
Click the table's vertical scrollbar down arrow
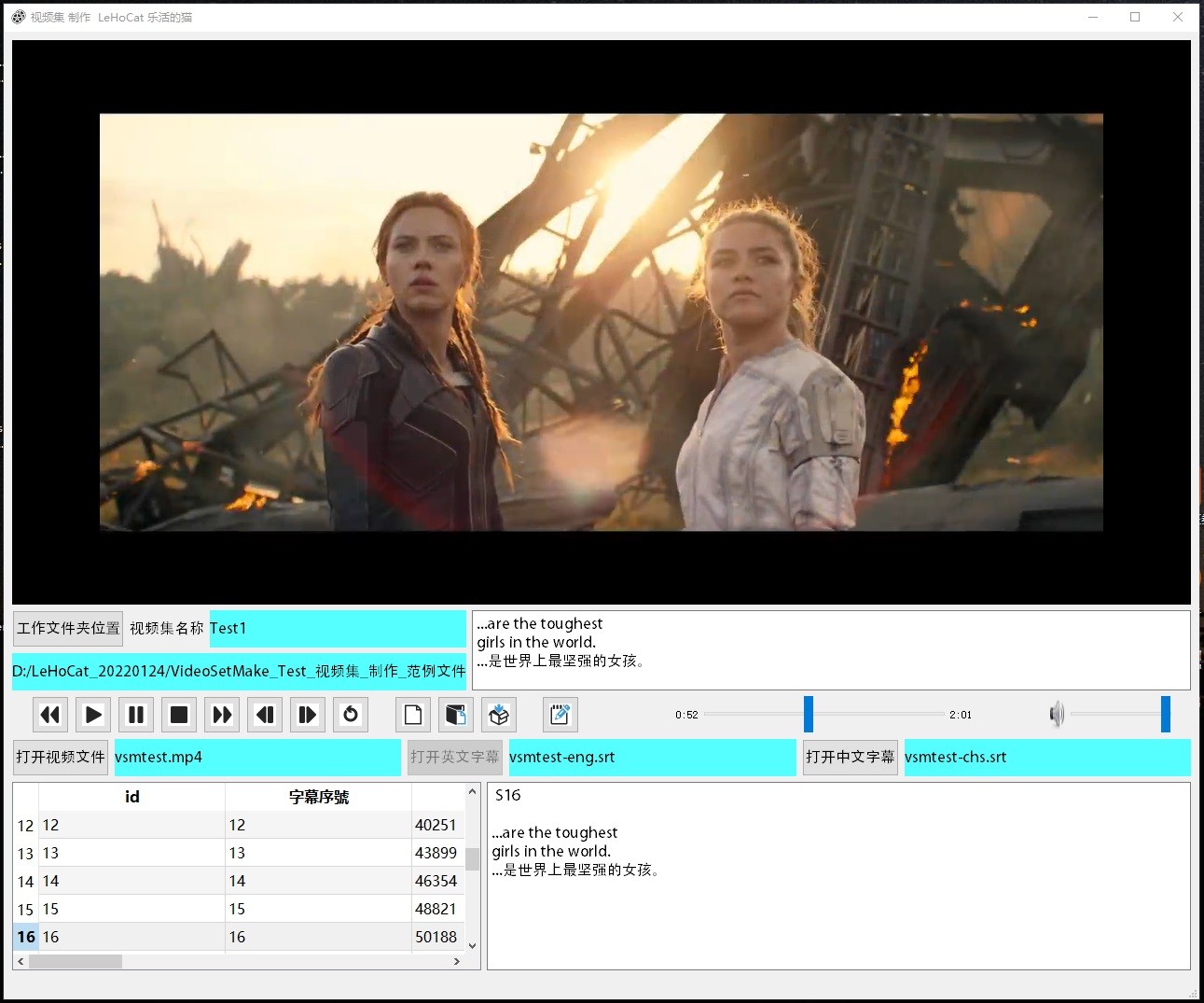pyautogui.click(x=472, y=945)
